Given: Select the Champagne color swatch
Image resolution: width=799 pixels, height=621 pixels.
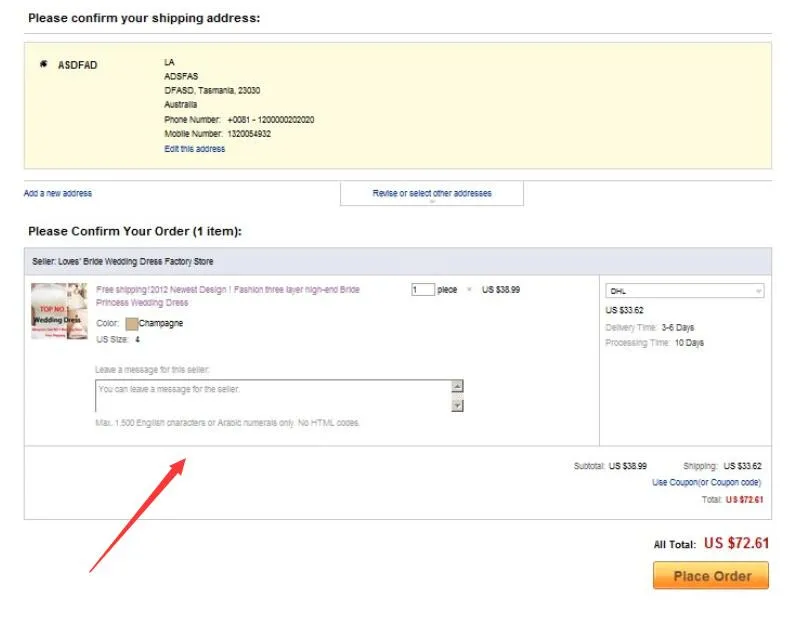Looking at the screenshot, I should click(x=132, y=324).
